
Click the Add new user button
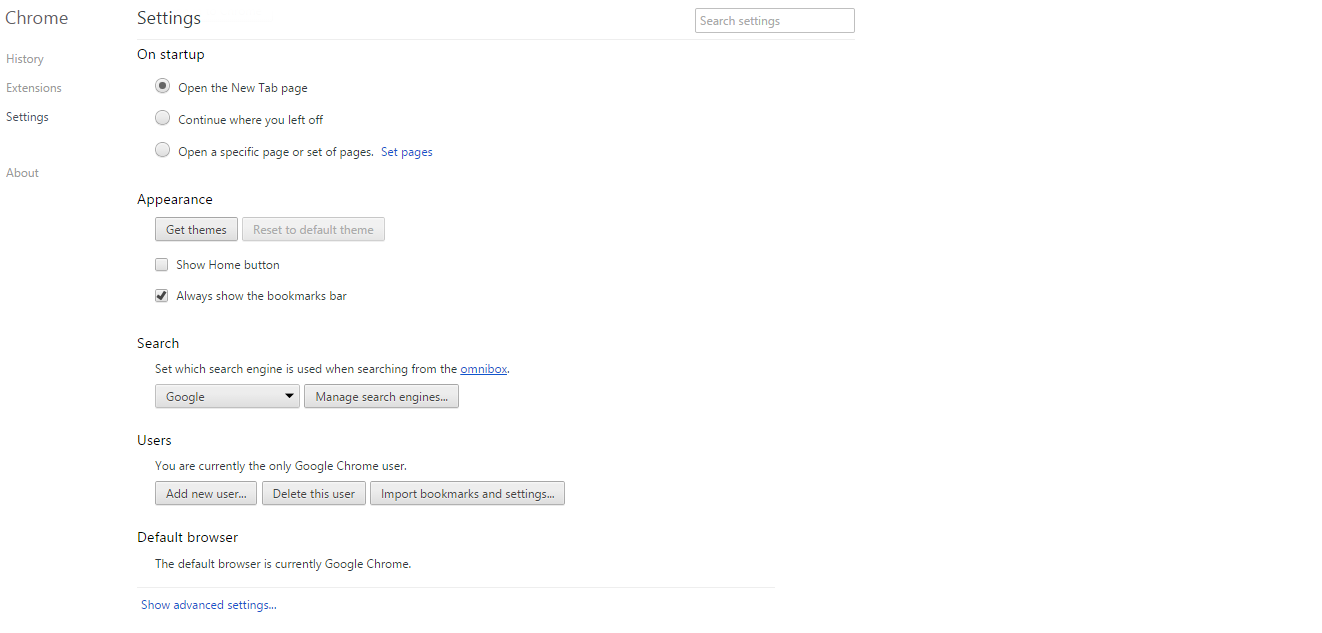coord(206,494)
